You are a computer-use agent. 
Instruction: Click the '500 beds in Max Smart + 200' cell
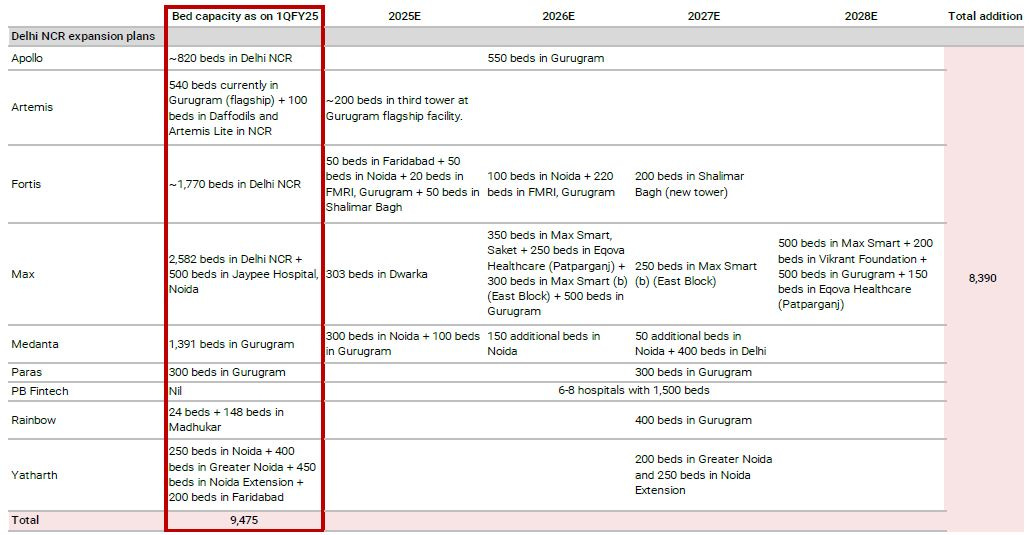click(x=855, y=273)
